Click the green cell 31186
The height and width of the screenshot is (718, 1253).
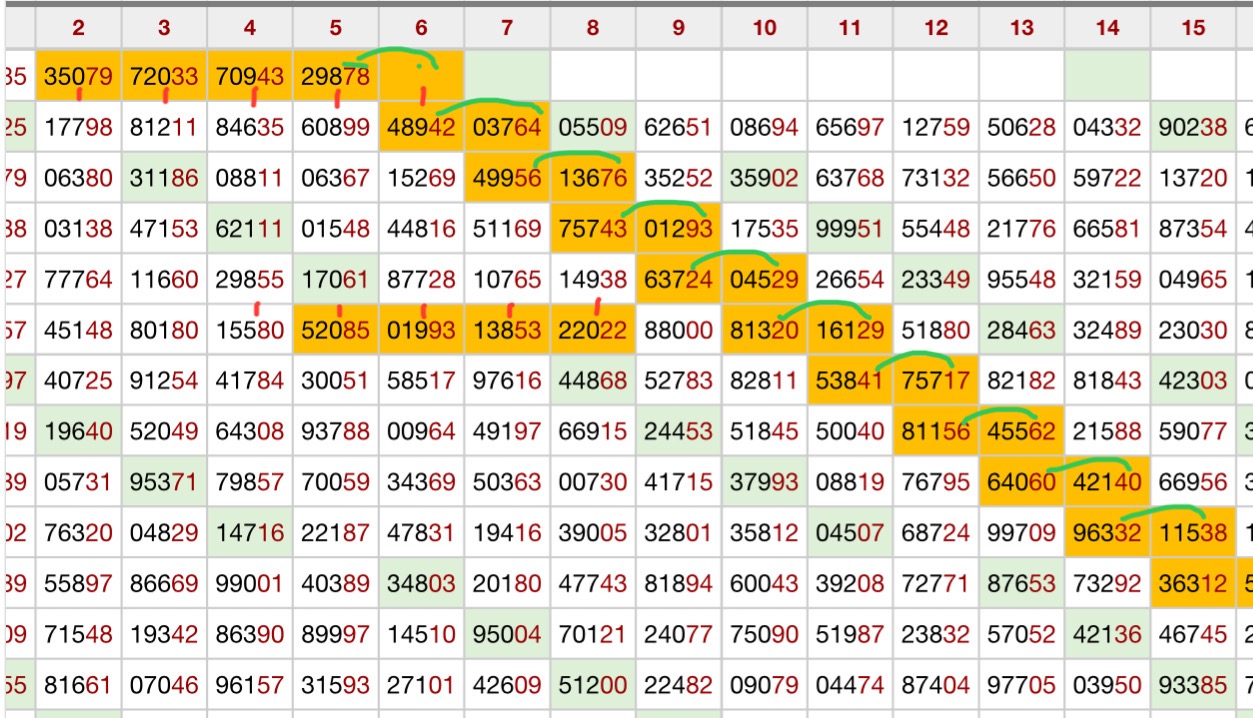(x=164, y=178)
